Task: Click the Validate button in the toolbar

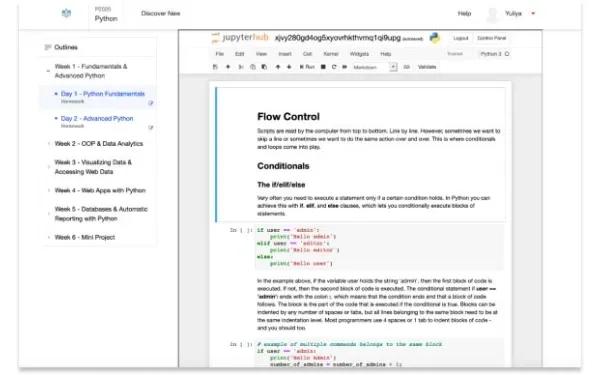Action: [427, 67]
